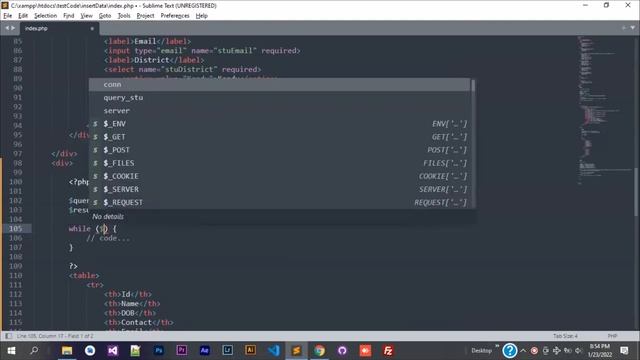Open the volume tray icon
The image size is (640, 360).
[578, 351]
